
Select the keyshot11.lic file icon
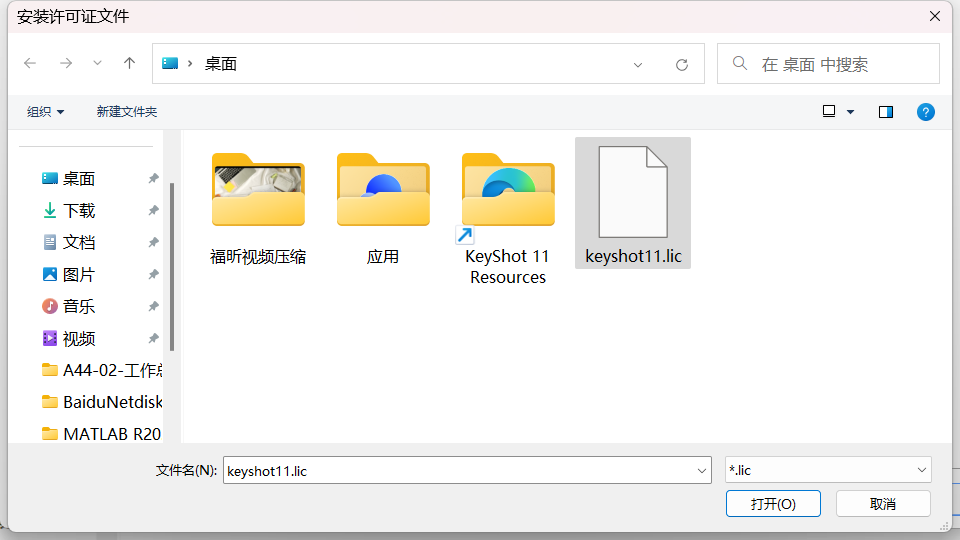(632, 192)
